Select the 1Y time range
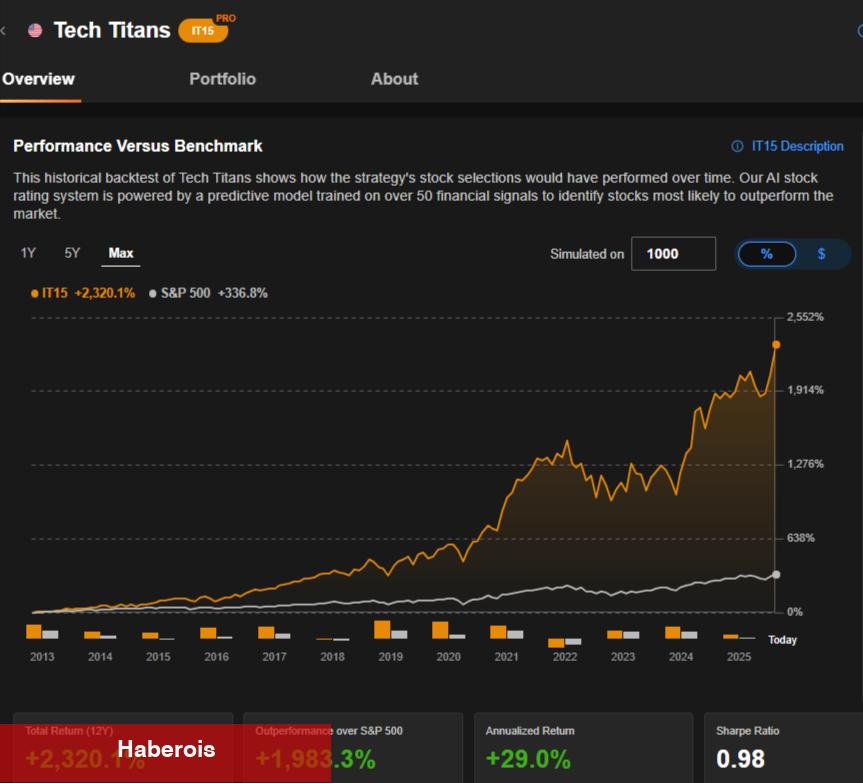This screenshot has height=783, width=863. (28, 253)
